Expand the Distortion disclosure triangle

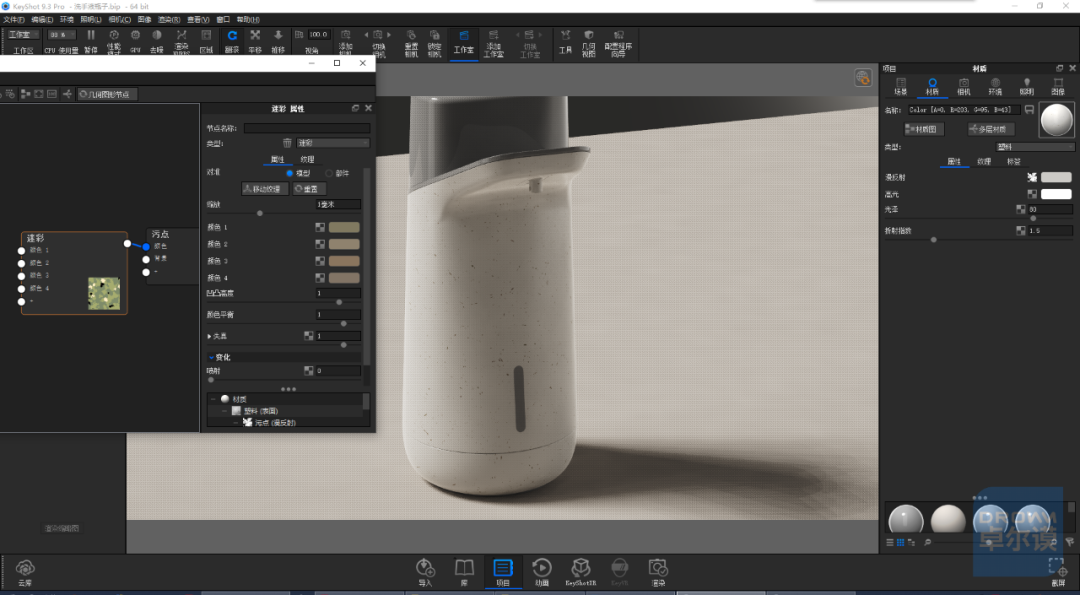[x=209, y=336]
